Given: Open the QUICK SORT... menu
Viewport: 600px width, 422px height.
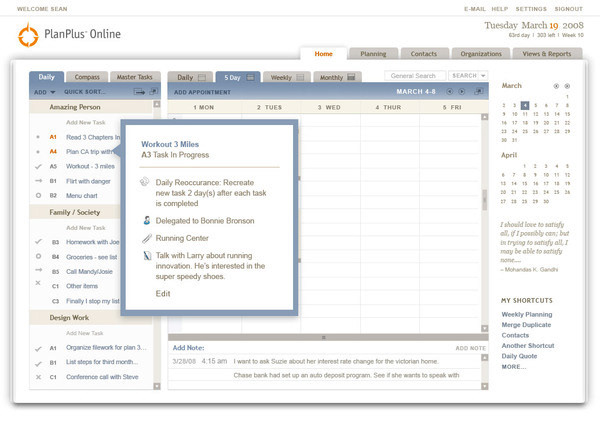Looking at the screenshot, I should (85, 92).
